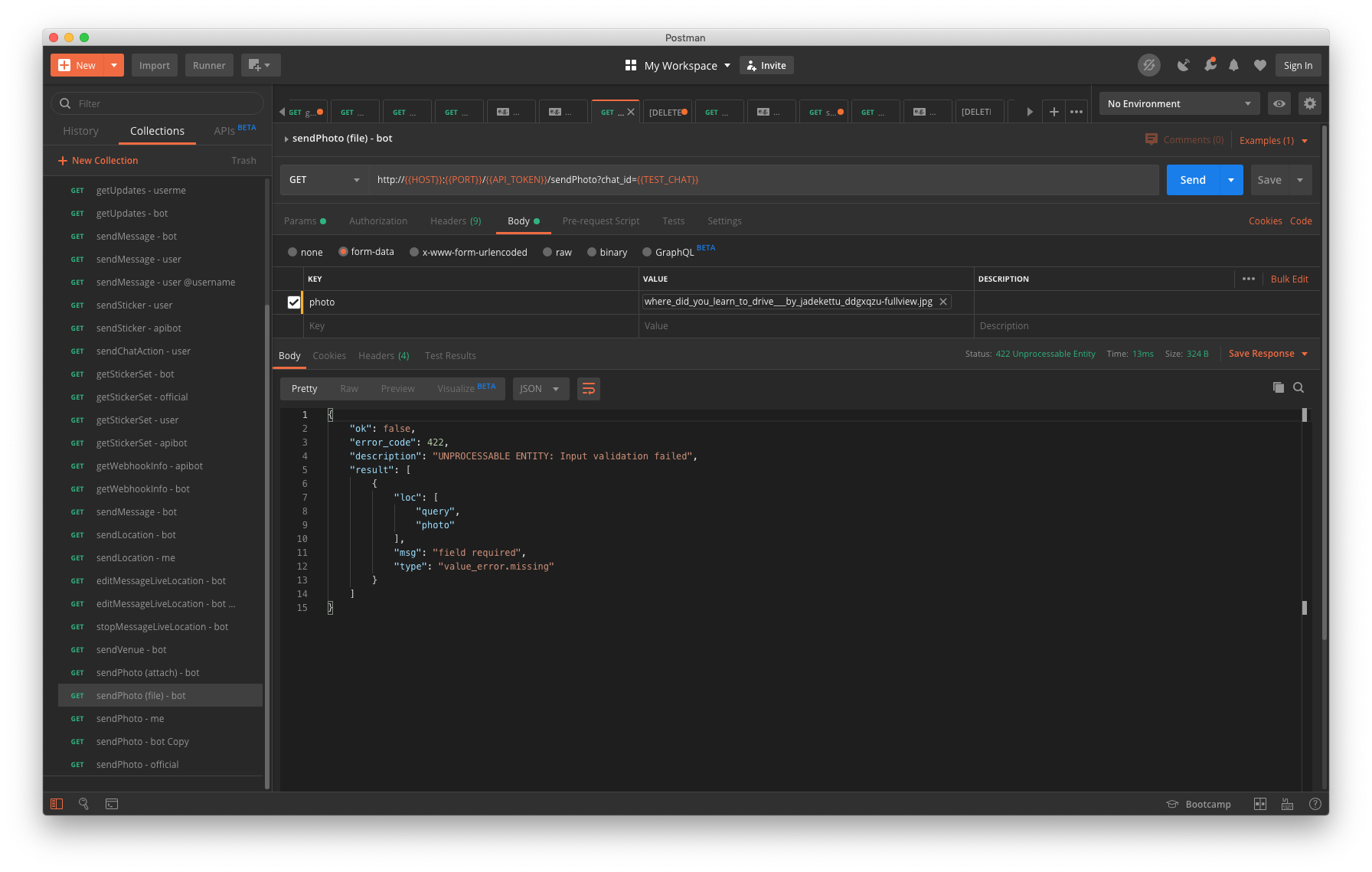Screen dimensions: 1372x872
Task: Click the sync status icon near Sign In
Action: pos(1148,65)
